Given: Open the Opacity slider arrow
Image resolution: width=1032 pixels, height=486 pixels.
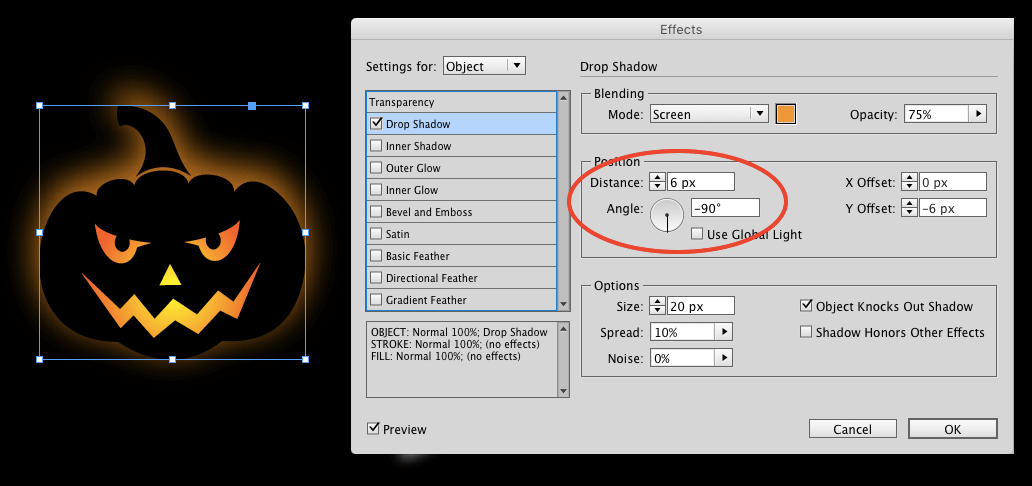Looking at the screenshot, I should tap(977, 114).
